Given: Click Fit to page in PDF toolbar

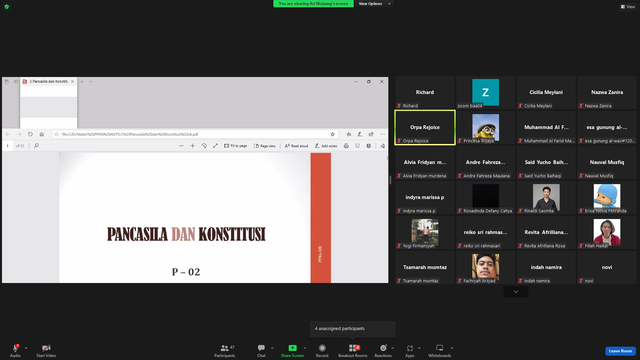Looking at the screenshot, I should coord(236,146).
